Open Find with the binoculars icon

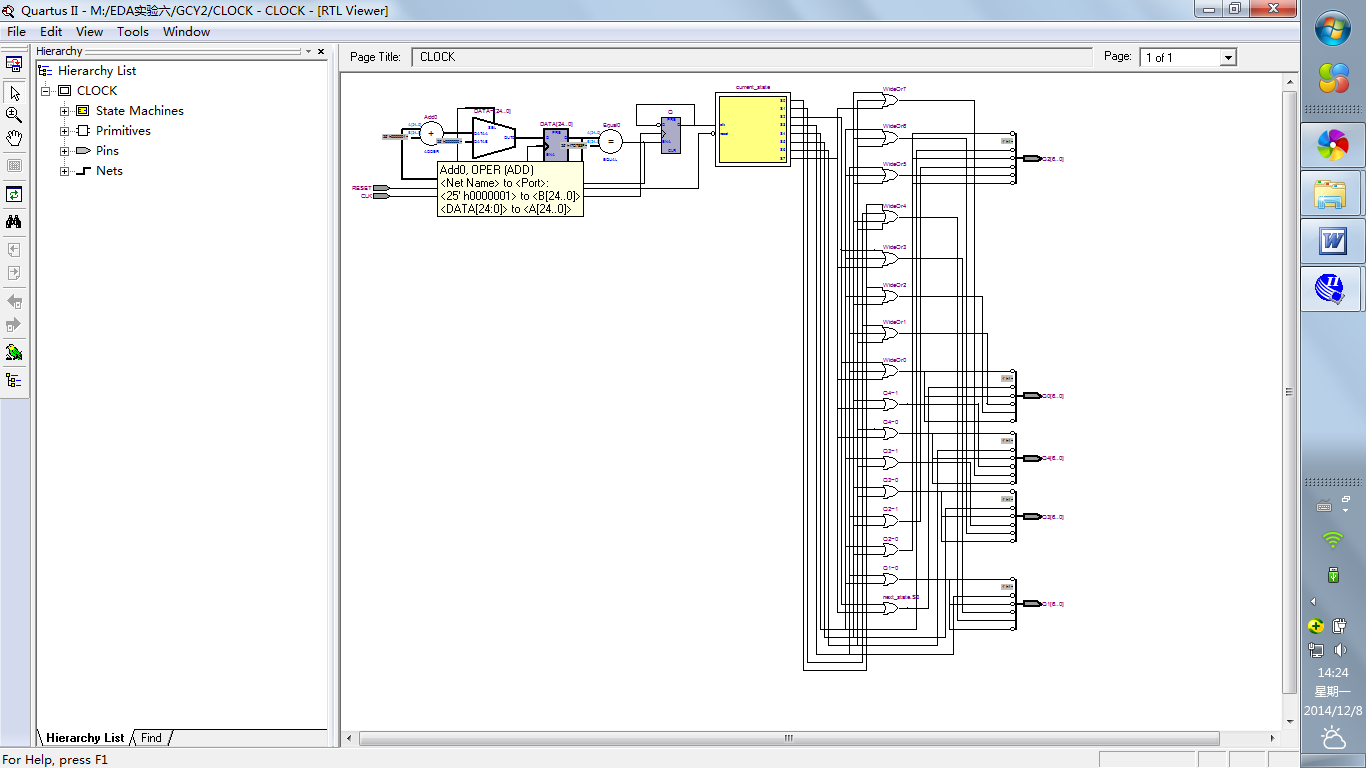pos(14,222)
